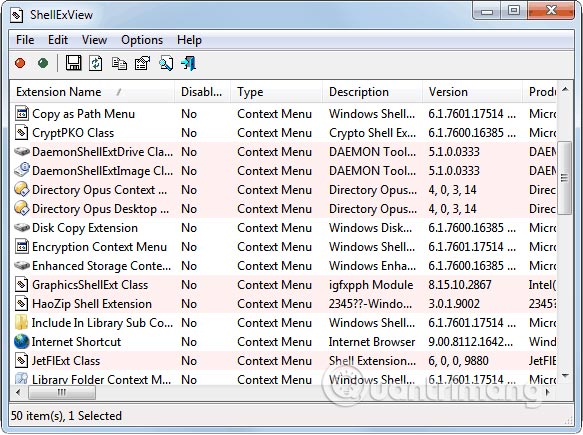This screenshot has height=435, width=583.
Task: Click the Disk Copy Extension drive icon
Action: [x=22, y=227]
